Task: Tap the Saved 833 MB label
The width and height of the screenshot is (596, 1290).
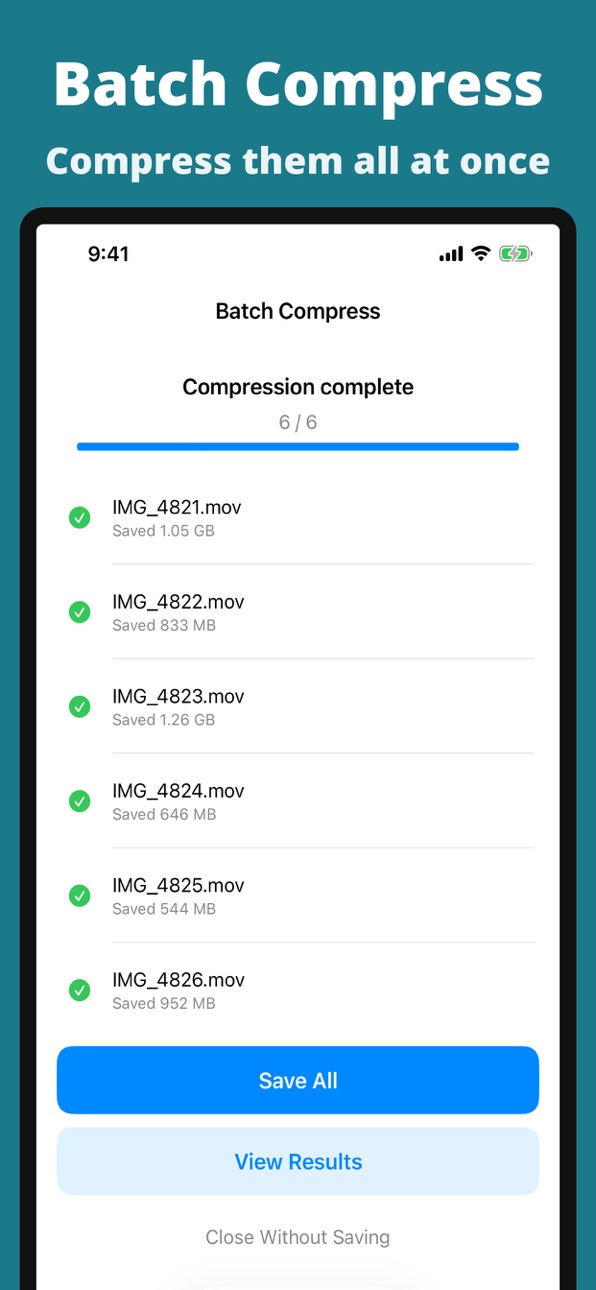Action: point(164,625)
